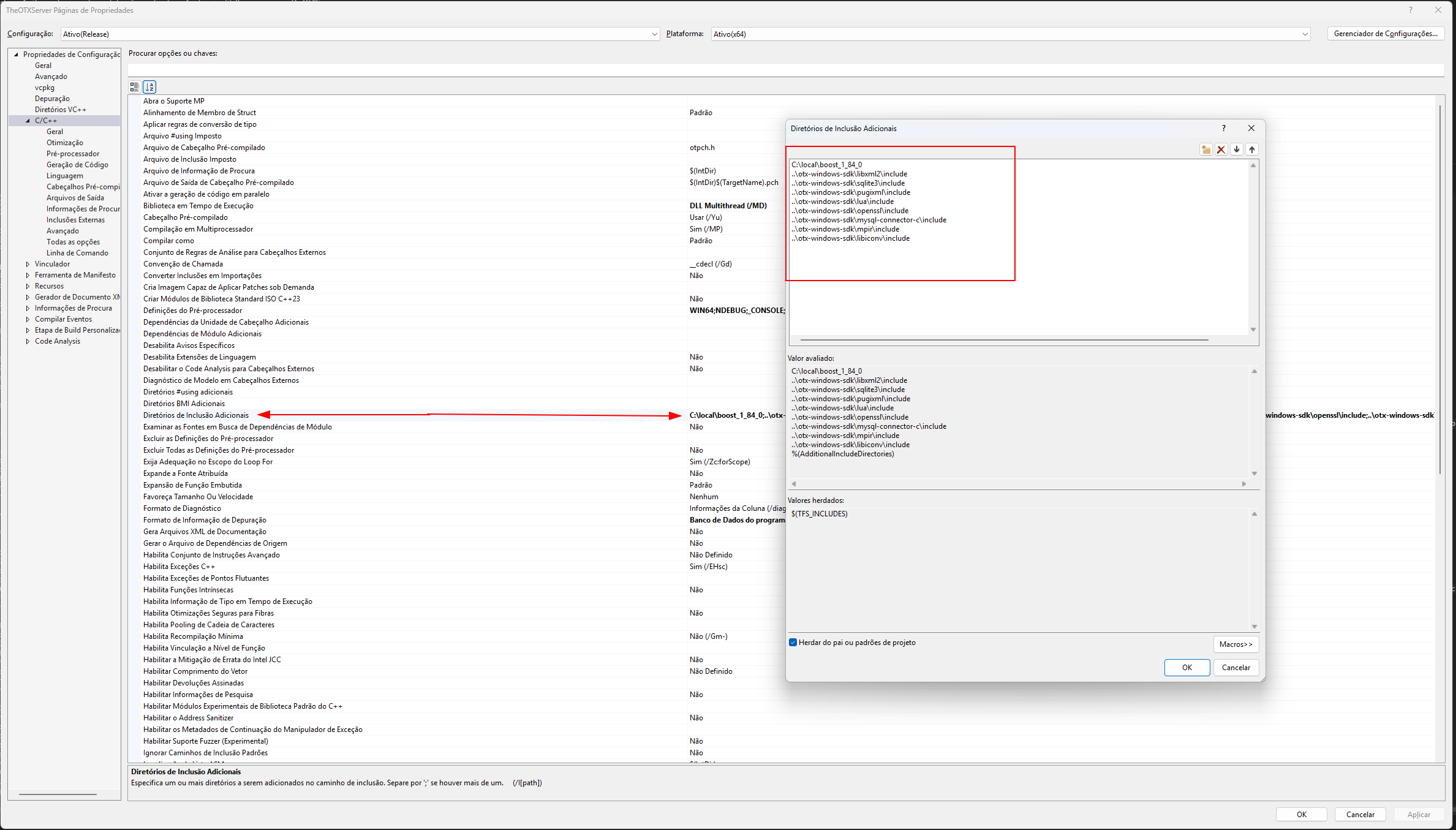Open the Plataforma dropdown
Image resolution: width=1456 pixels, height=830 pixels.
pos(1305,34)
